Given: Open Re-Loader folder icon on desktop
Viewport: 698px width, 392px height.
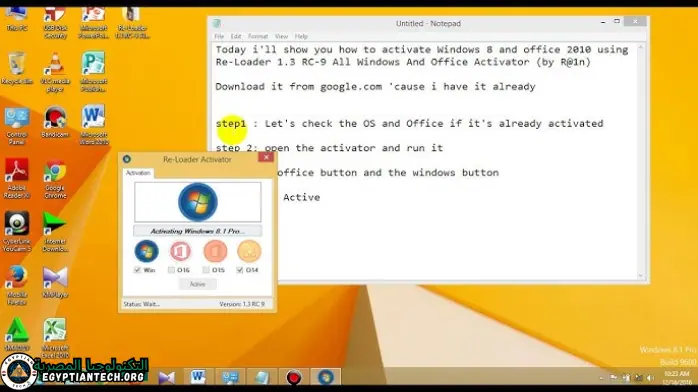Looking at the screenshot, I should click(x=132, y=22).
